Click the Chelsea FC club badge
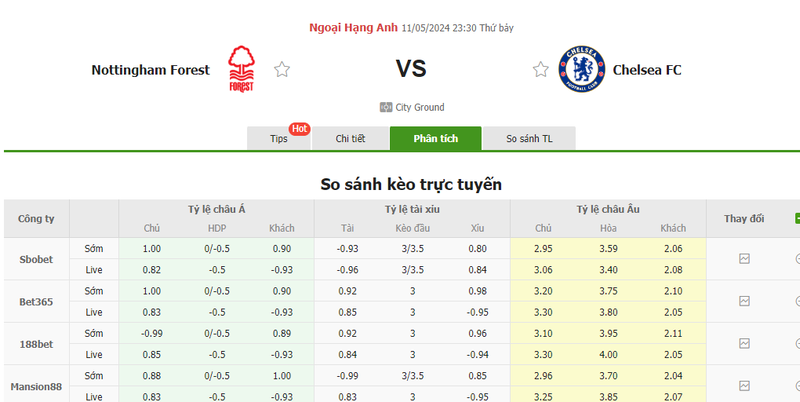800x402 pixels. [582, 69]
